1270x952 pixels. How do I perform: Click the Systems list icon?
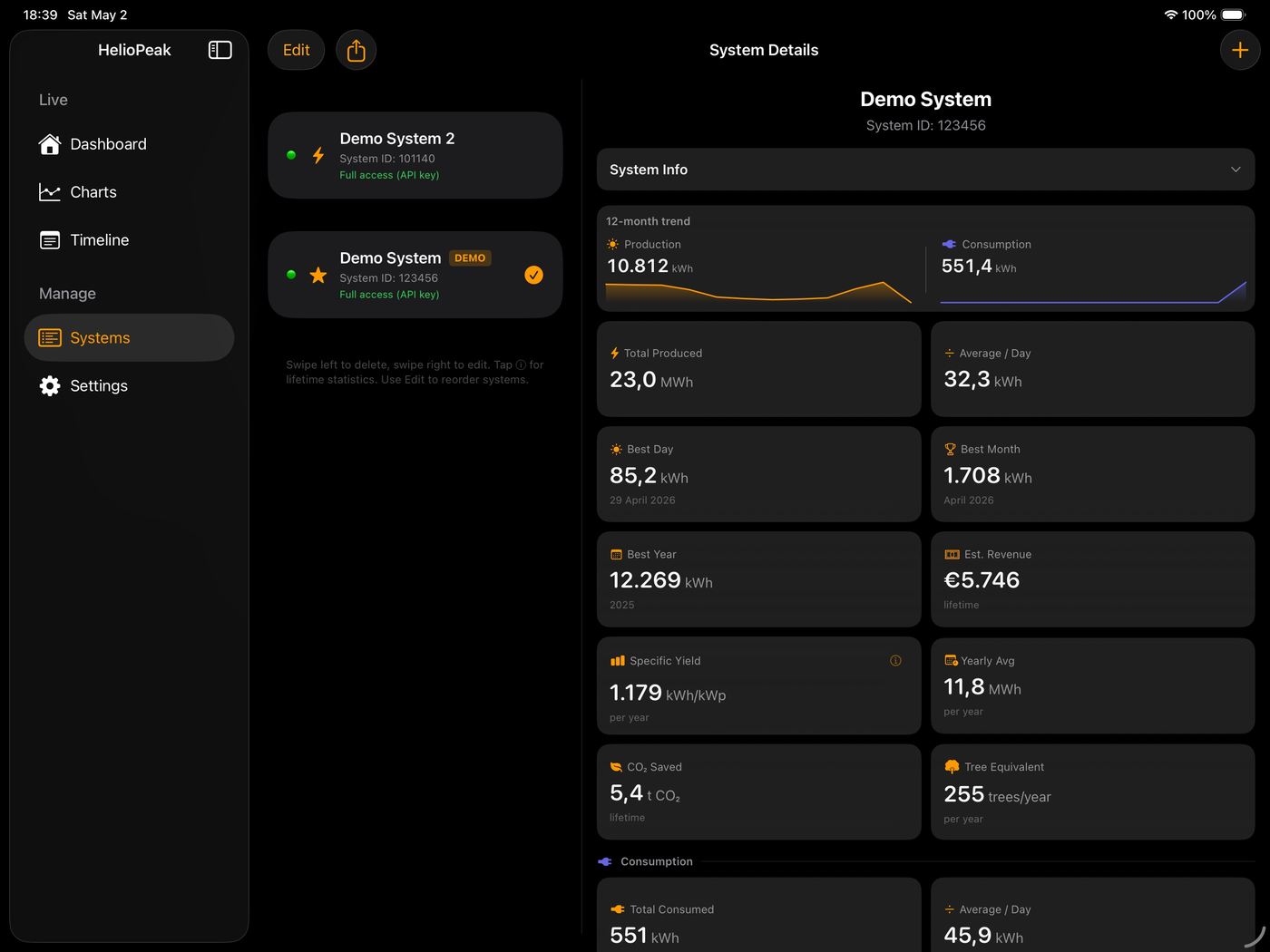(50, 338)
